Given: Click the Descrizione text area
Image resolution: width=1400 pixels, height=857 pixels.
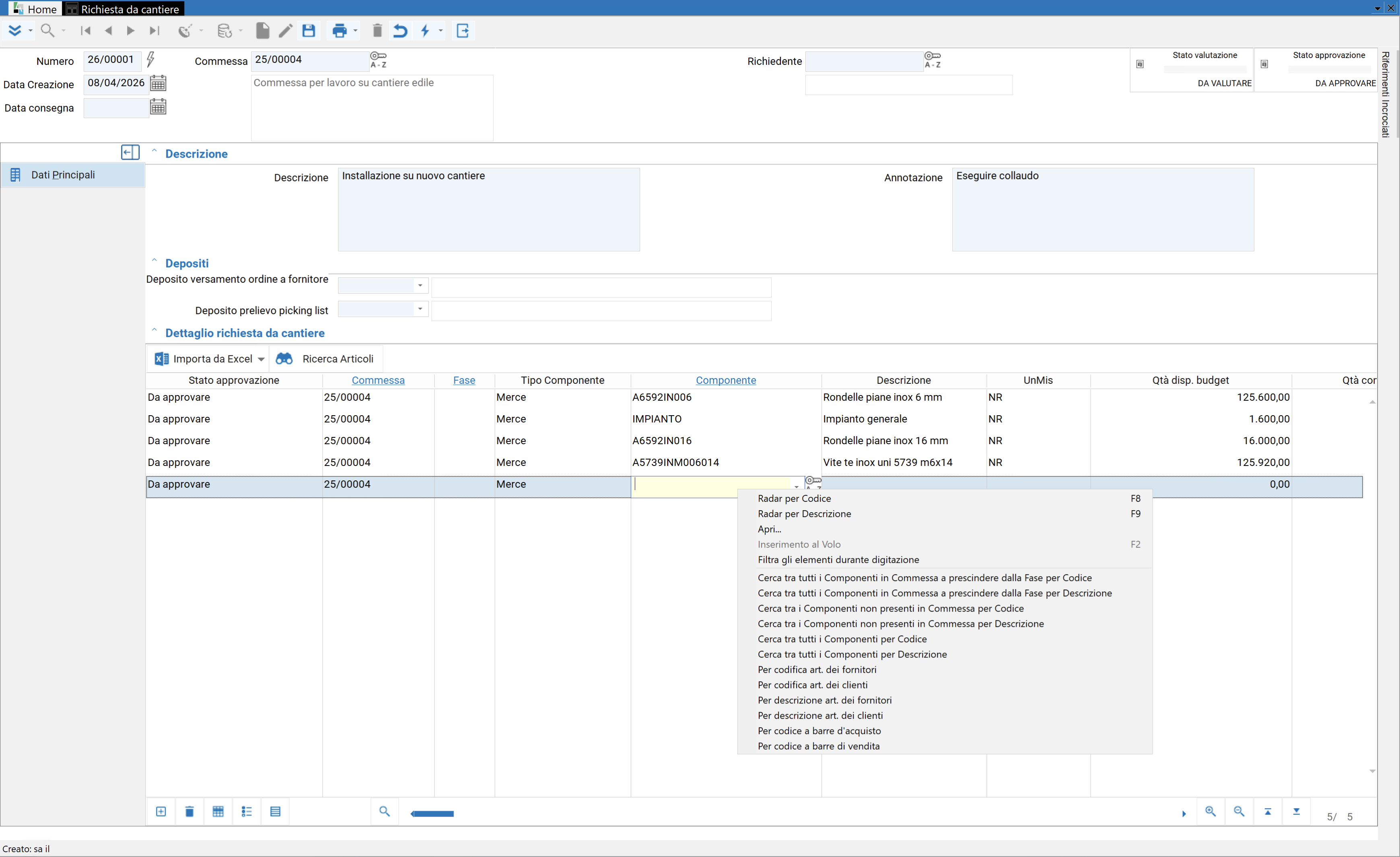Looking at the screenshot, I should tap(489, 209).
